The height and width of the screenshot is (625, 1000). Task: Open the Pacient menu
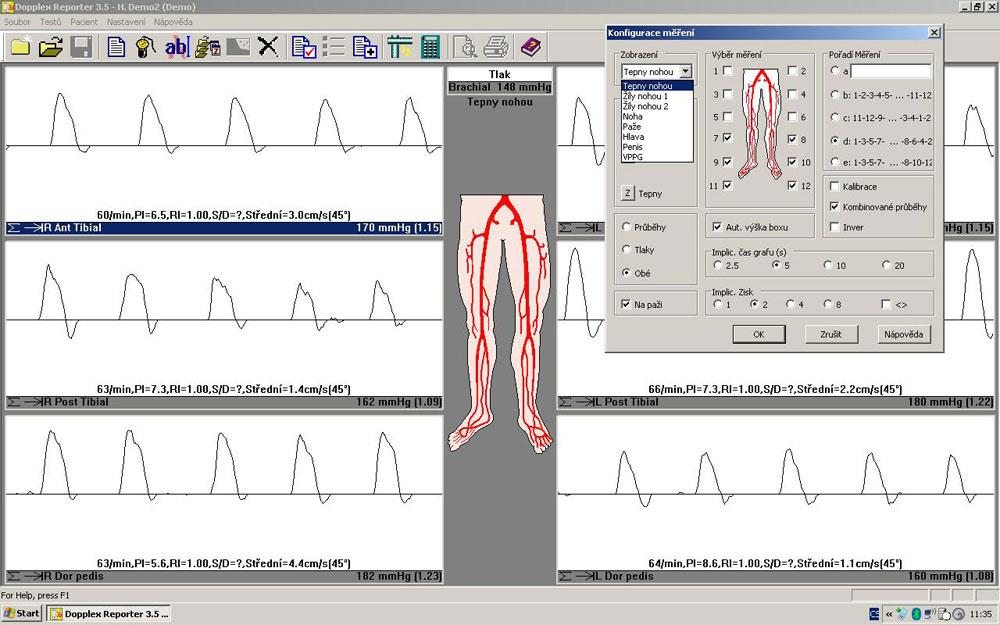[x=83, y=21]
